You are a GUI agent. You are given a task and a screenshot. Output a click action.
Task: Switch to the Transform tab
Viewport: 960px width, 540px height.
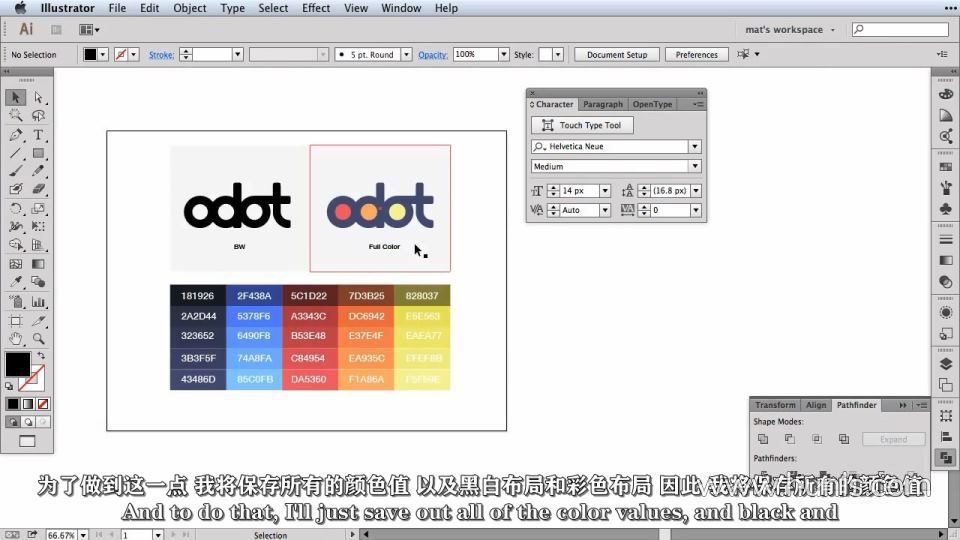tap(775, 405)
